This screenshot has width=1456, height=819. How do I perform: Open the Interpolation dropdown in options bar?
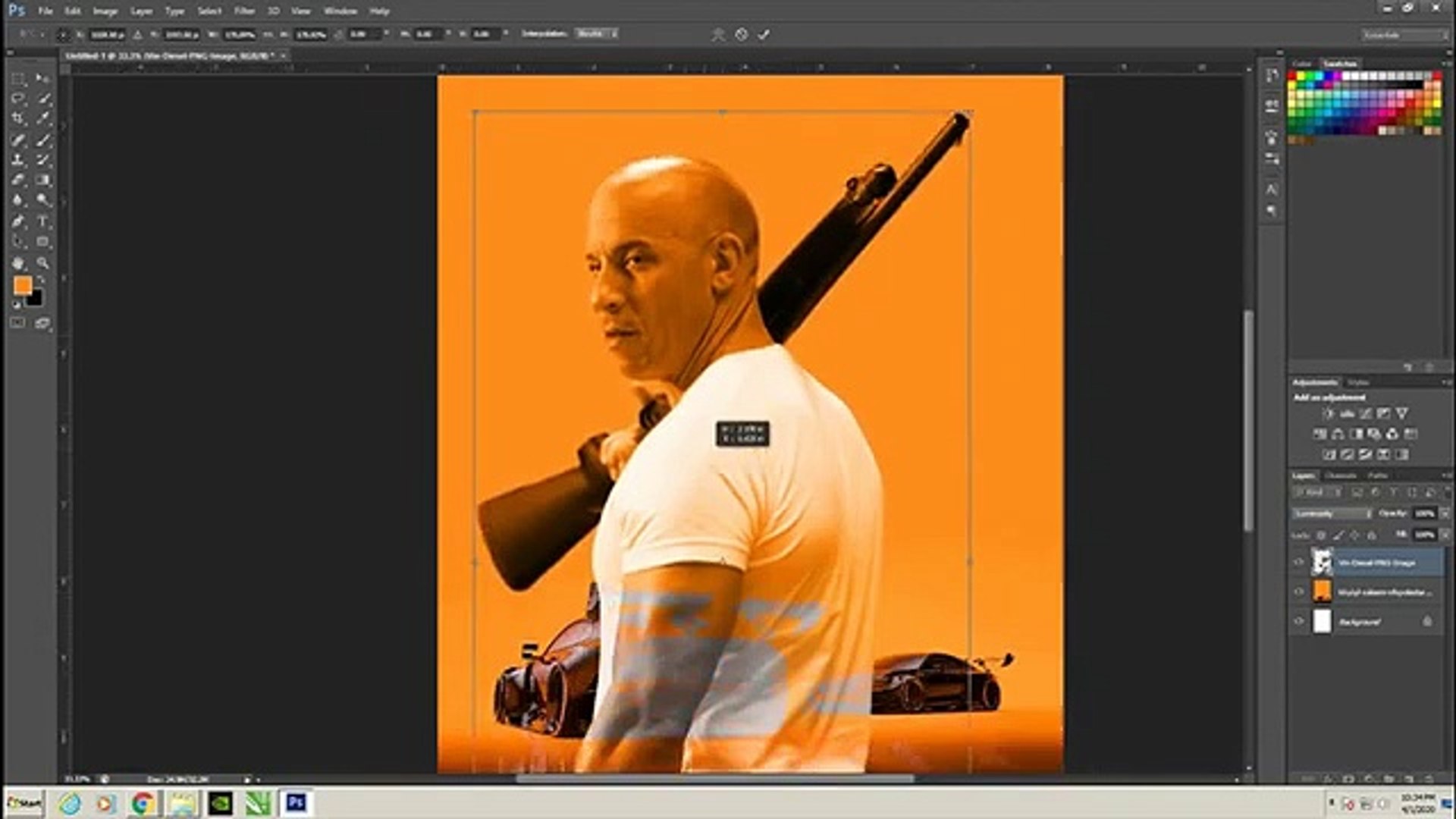[x=597, y=34]
